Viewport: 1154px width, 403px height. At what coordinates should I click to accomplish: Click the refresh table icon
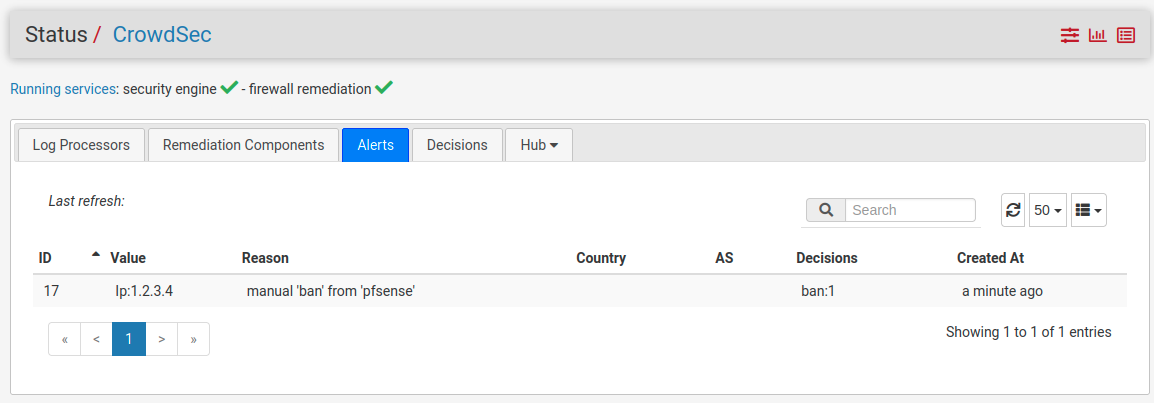(1013, 210)
